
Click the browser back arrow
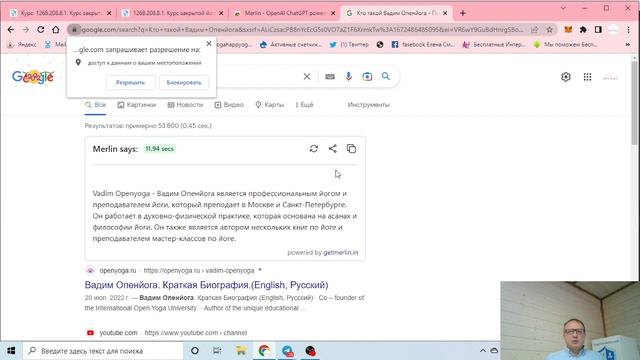click(x=11, y=29)
